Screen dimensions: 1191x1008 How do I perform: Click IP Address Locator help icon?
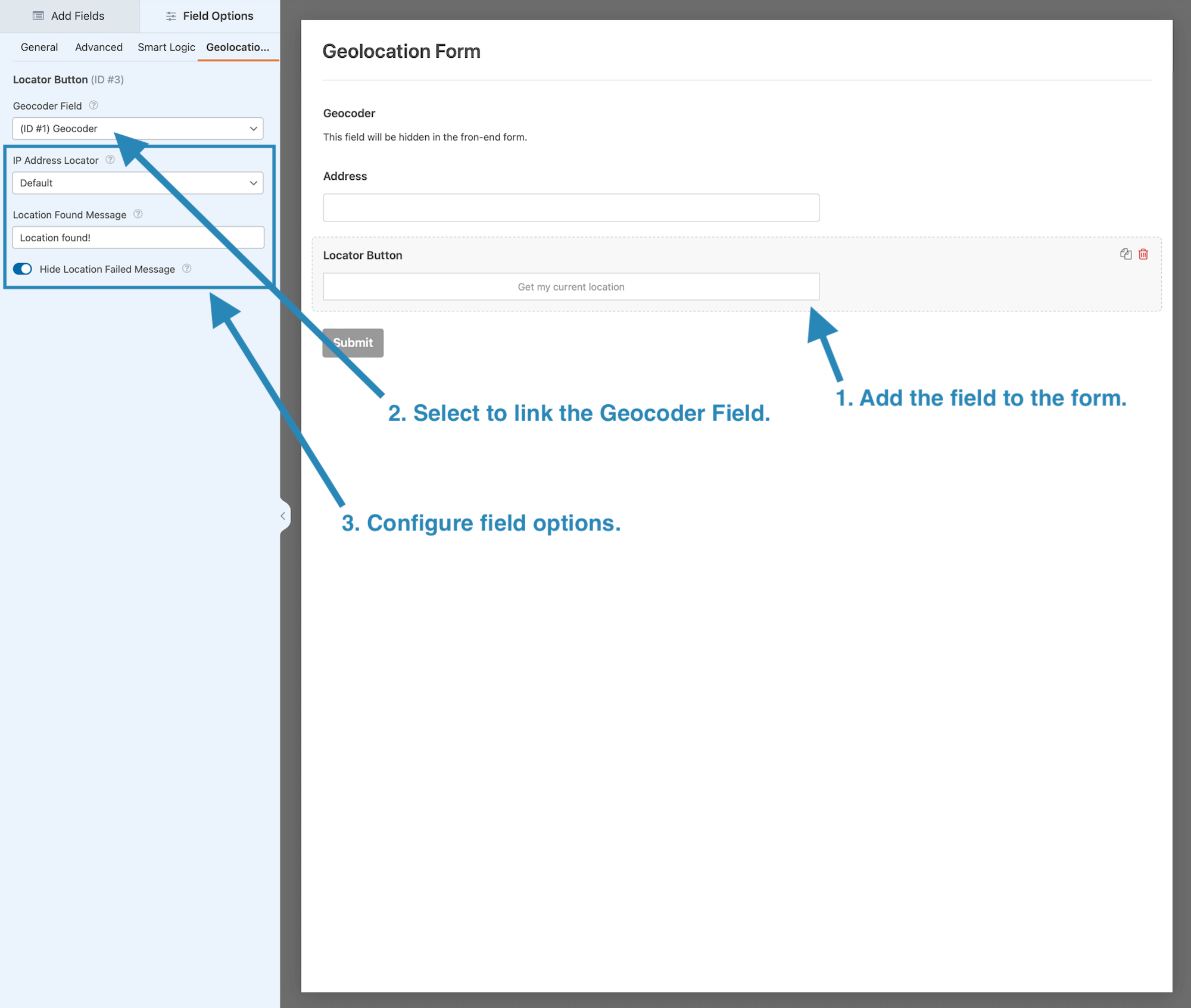click(x=110, y=160)
